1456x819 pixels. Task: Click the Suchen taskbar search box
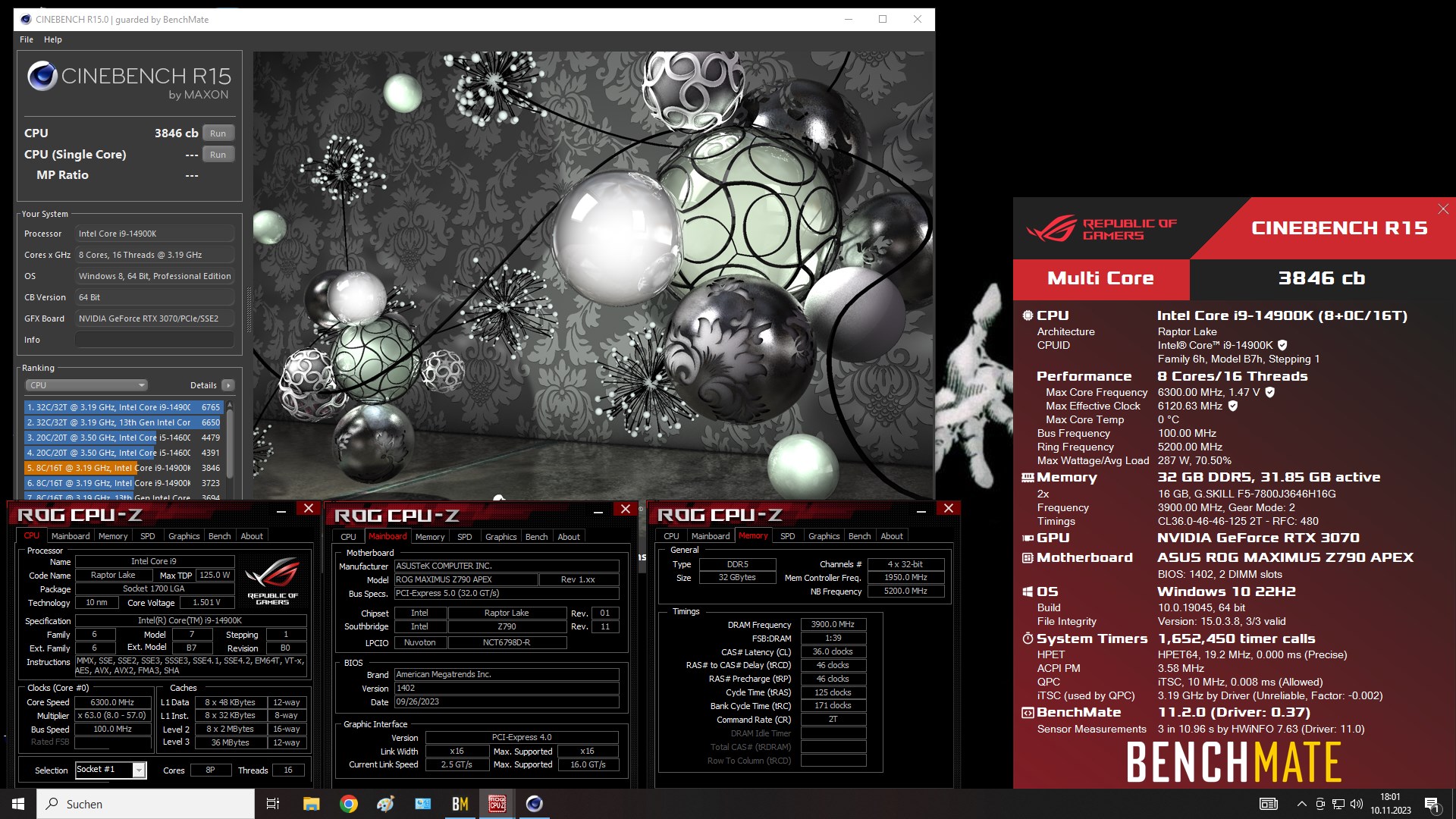point(146,804)
